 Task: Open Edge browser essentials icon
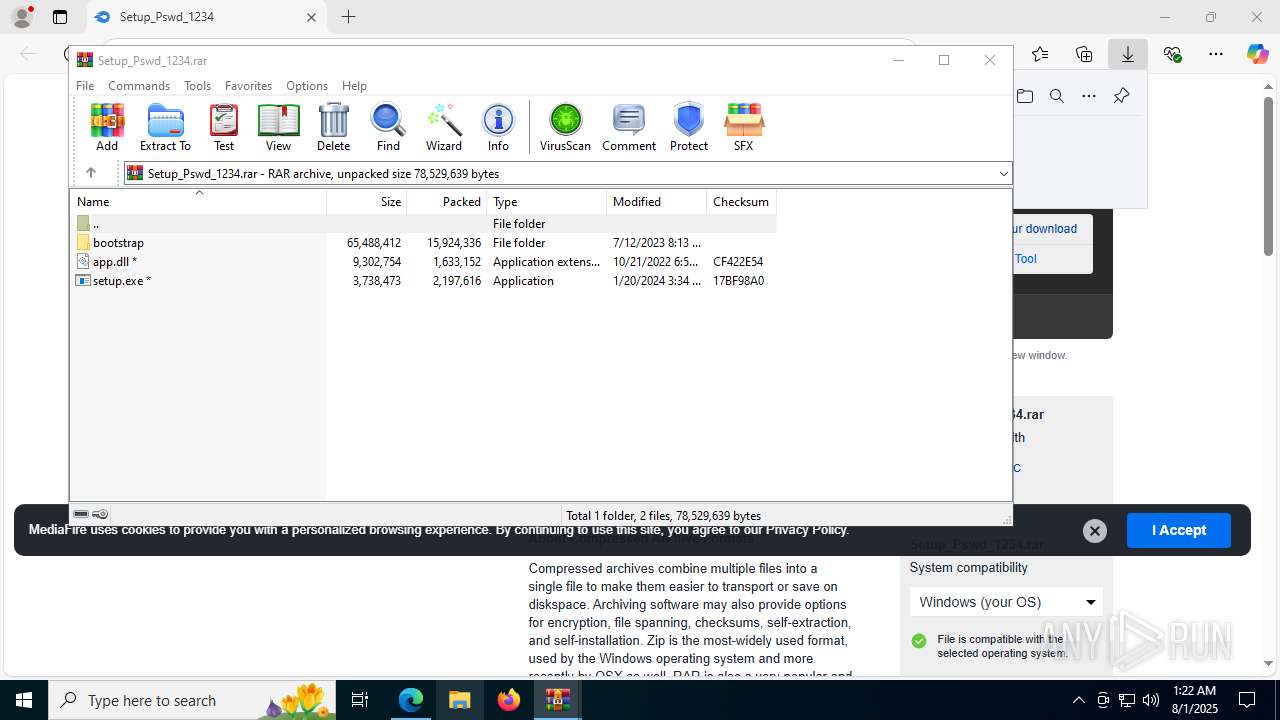1172,54
